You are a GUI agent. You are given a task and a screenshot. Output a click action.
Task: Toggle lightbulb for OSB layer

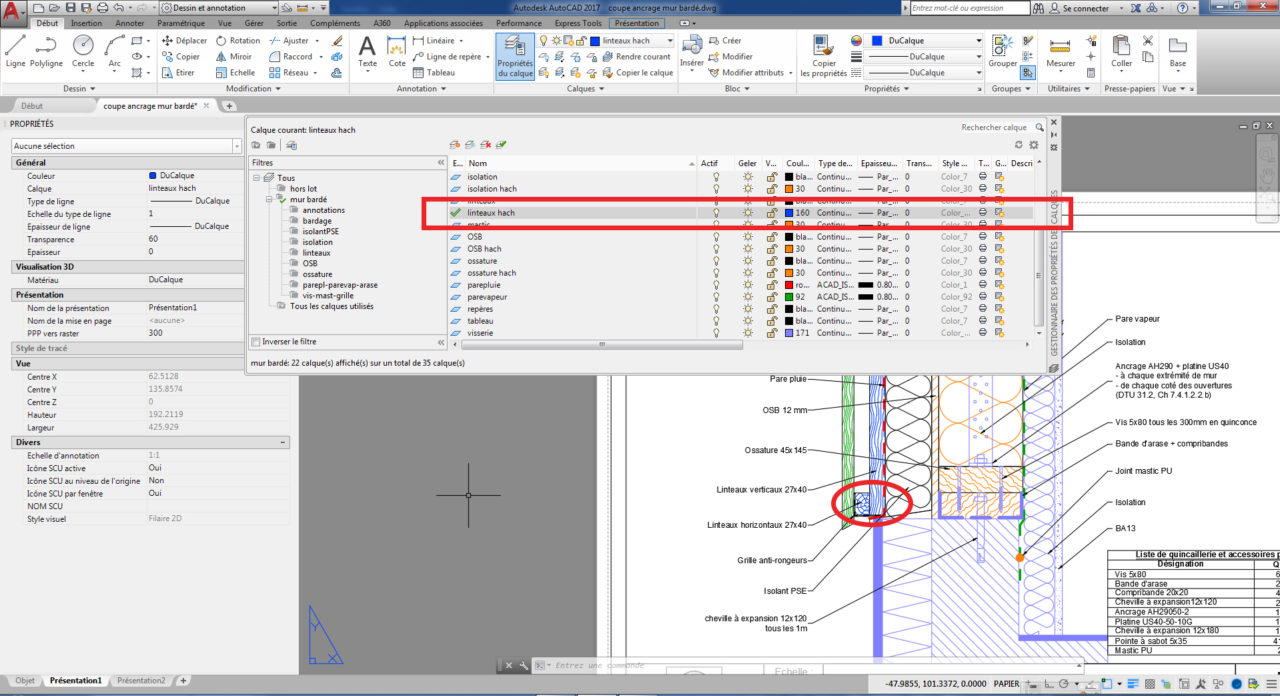coord(716,237)
